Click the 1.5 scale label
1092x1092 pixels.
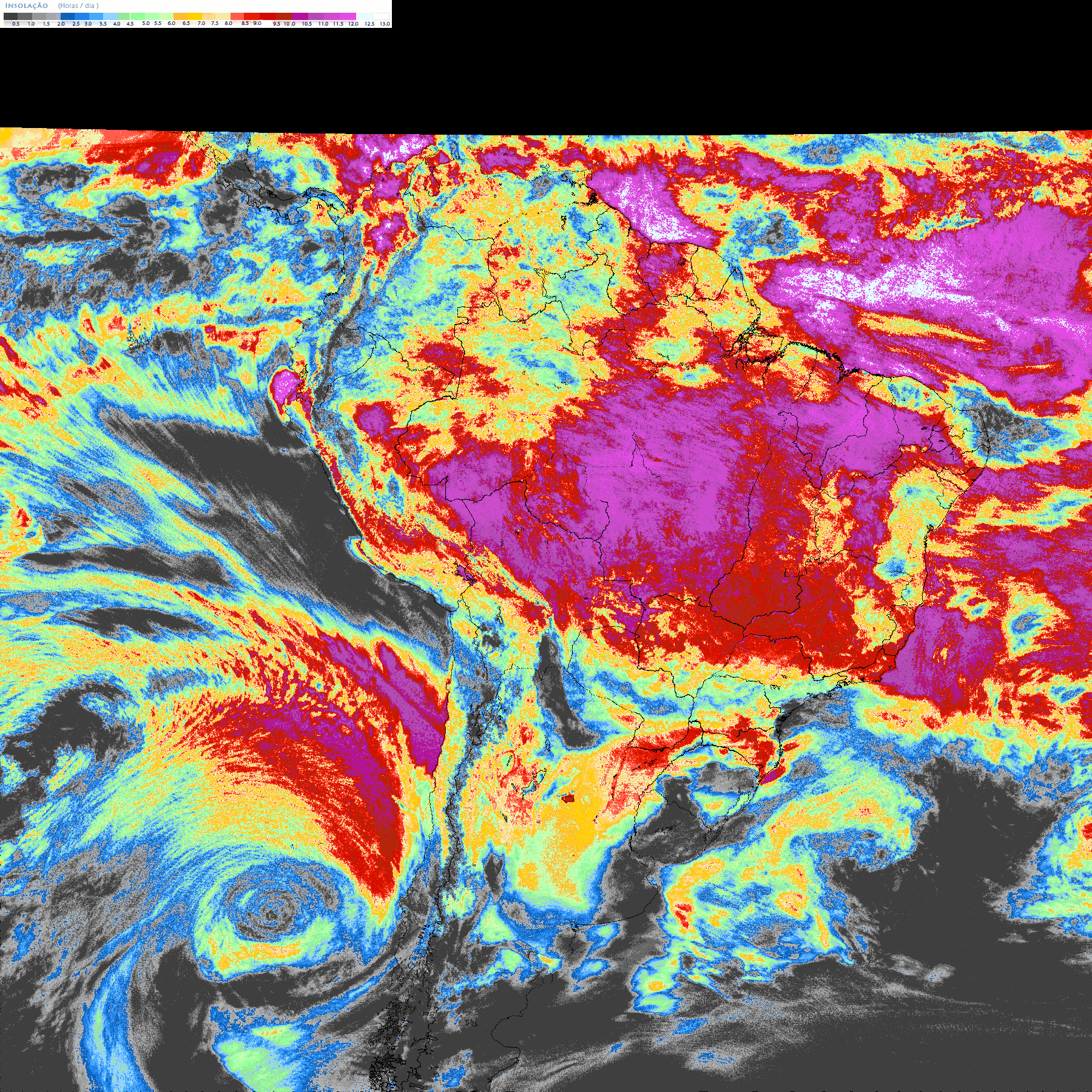[x=46, y=24]
